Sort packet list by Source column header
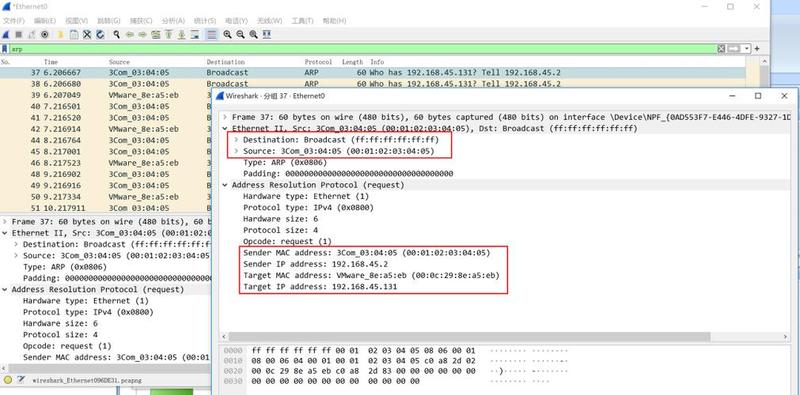 tap(119, 62)
